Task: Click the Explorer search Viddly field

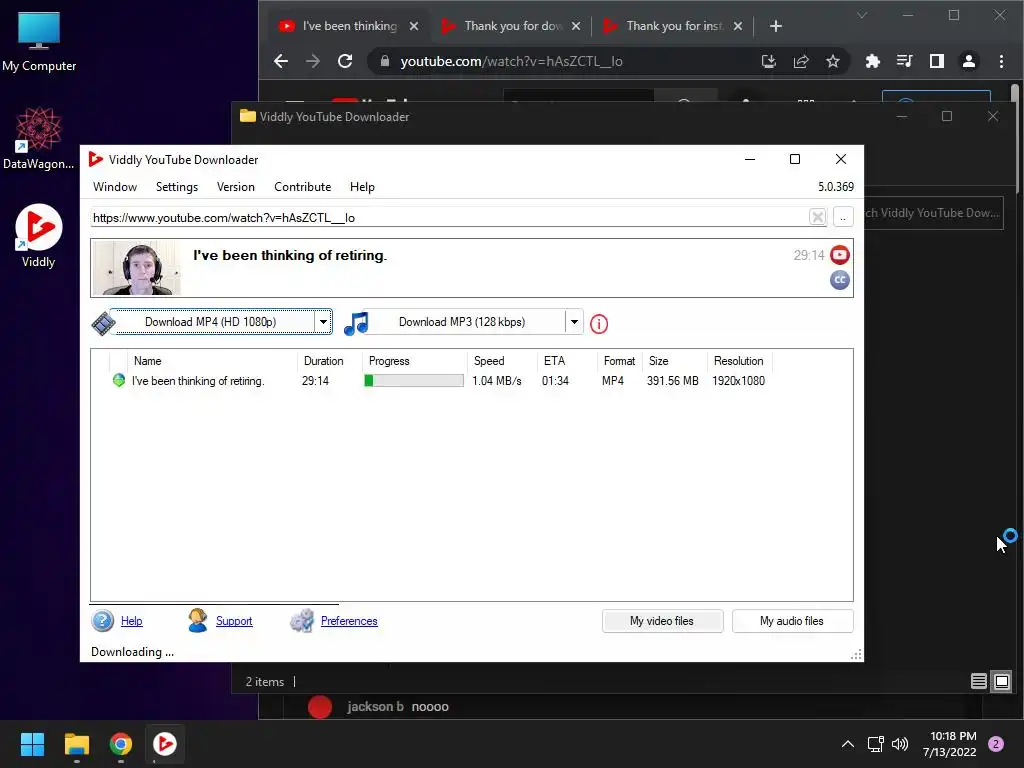Action: (933, 213)
